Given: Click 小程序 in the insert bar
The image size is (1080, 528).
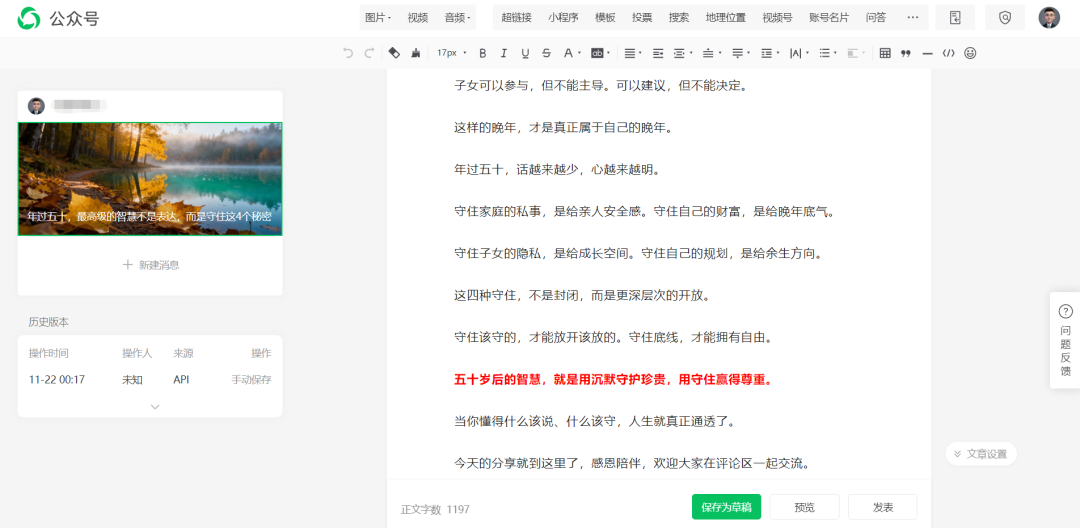Looking at the screenshot, I should click(x=563, y=18).
